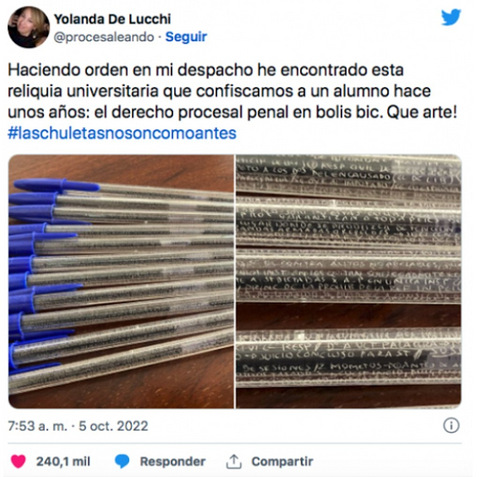
Task: Click the blue pen cap at top of left photo
Action: tap(56, 185)
